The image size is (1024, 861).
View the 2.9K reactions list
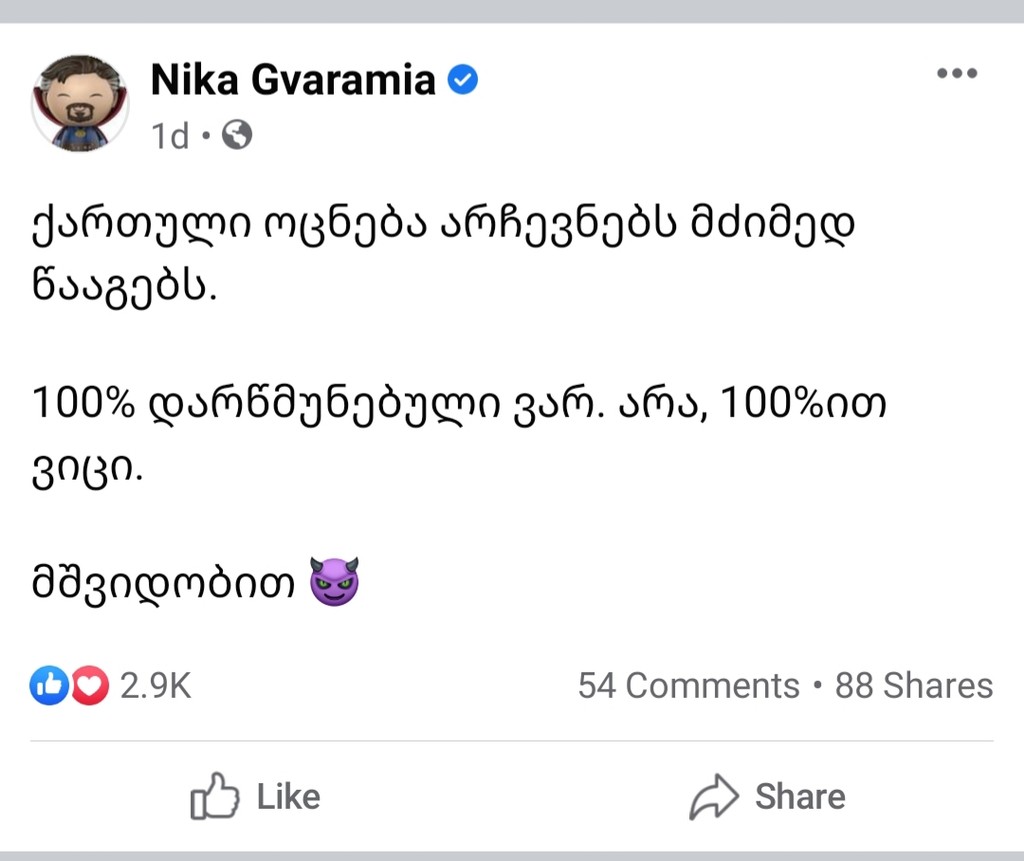click(155, 686)
